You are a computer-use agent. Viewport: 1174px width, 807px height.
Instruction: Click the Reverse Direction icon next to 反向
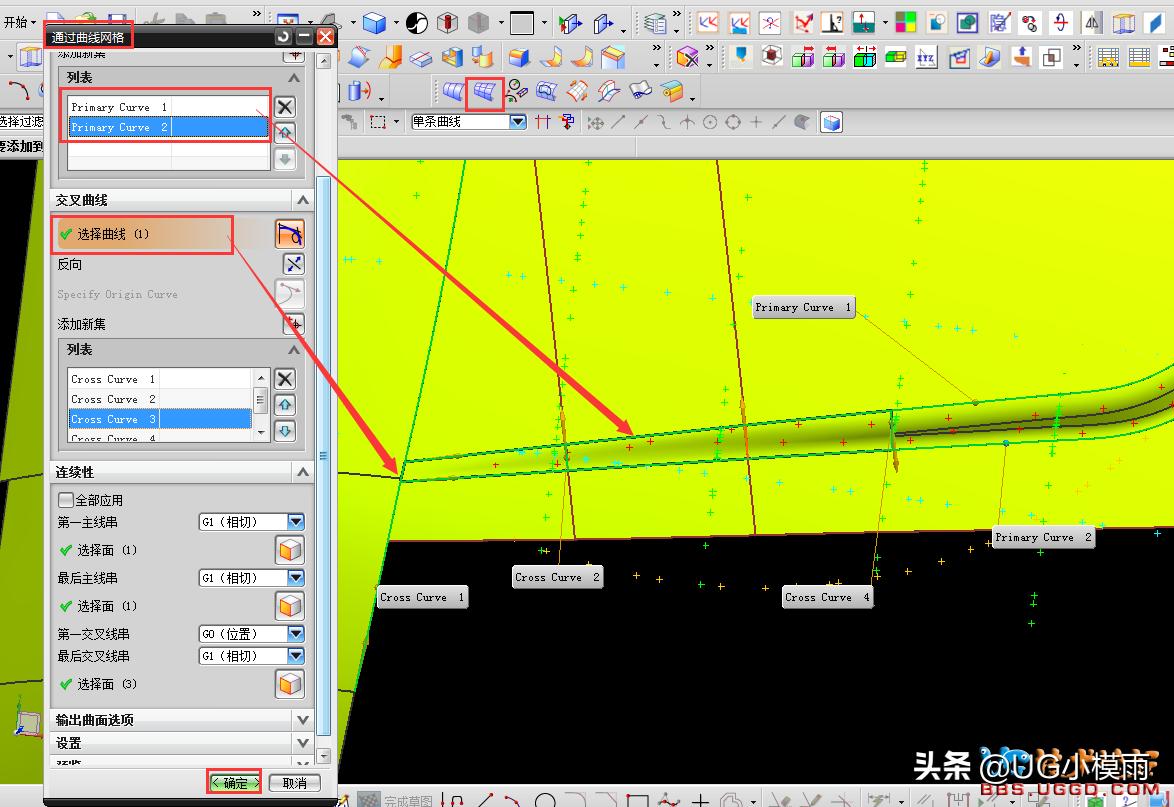(x=293, y=264)
